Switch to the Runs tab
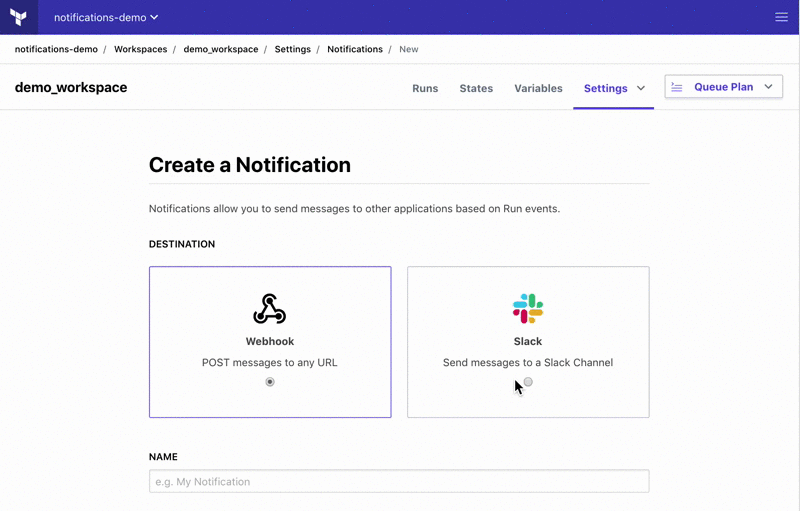 (425, 88)
